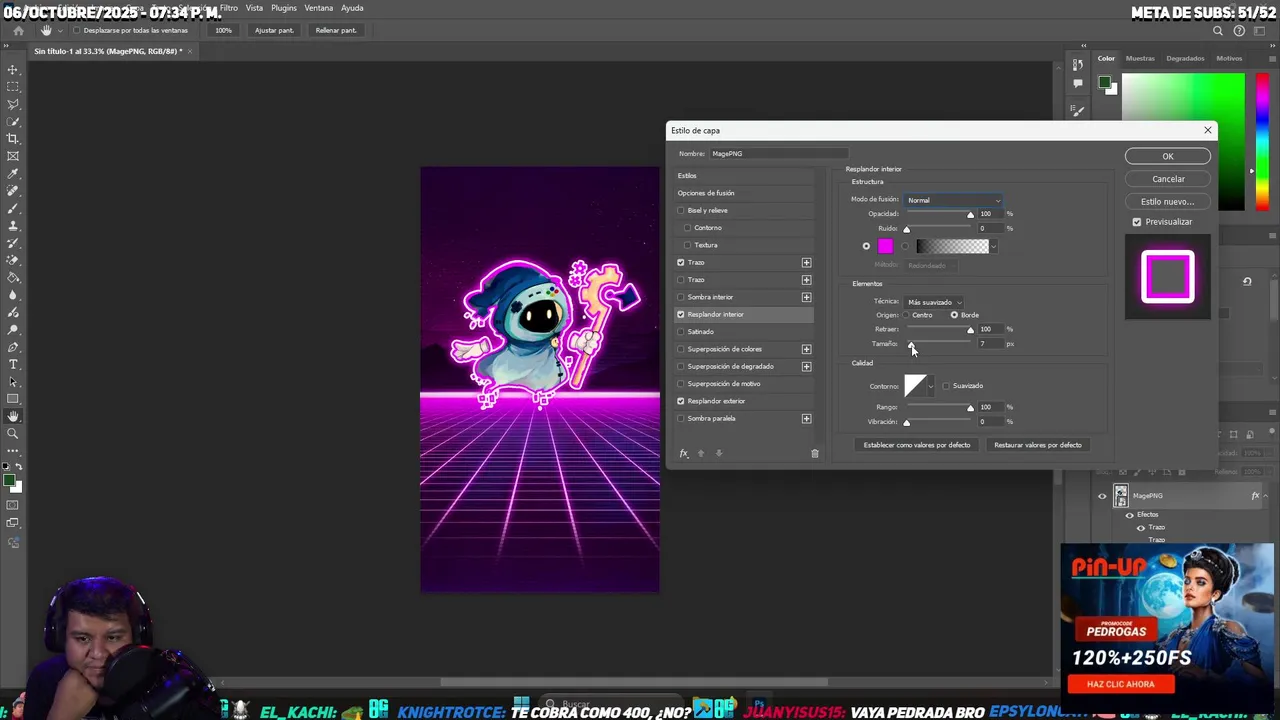Click Restaurar valores por defecto
This screenshot has width=1280, height=720.
pyautogui.click(x=1038, y=445)
